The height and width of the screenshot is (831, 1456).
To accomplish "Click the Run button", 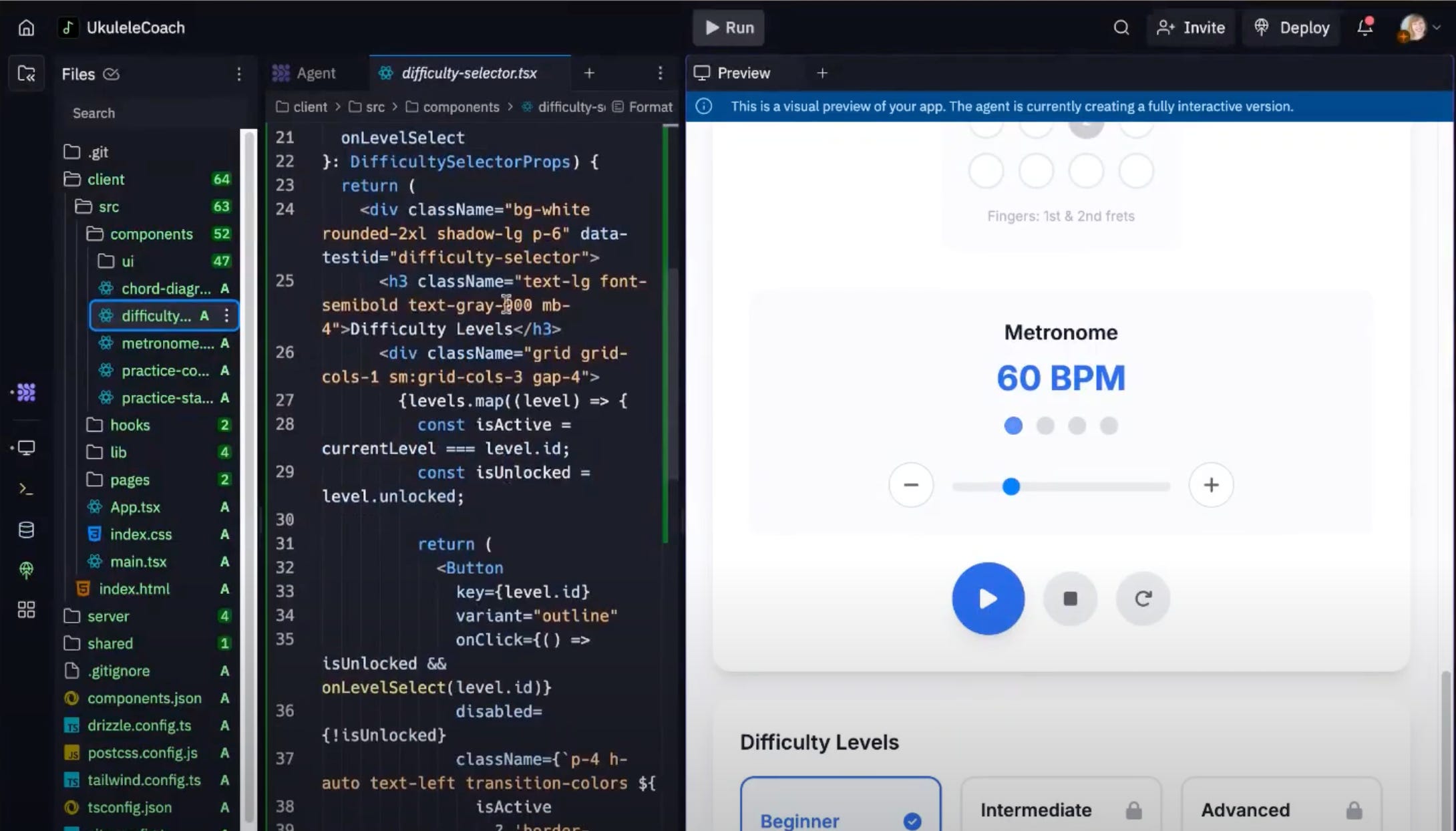I will click(729, 27).
